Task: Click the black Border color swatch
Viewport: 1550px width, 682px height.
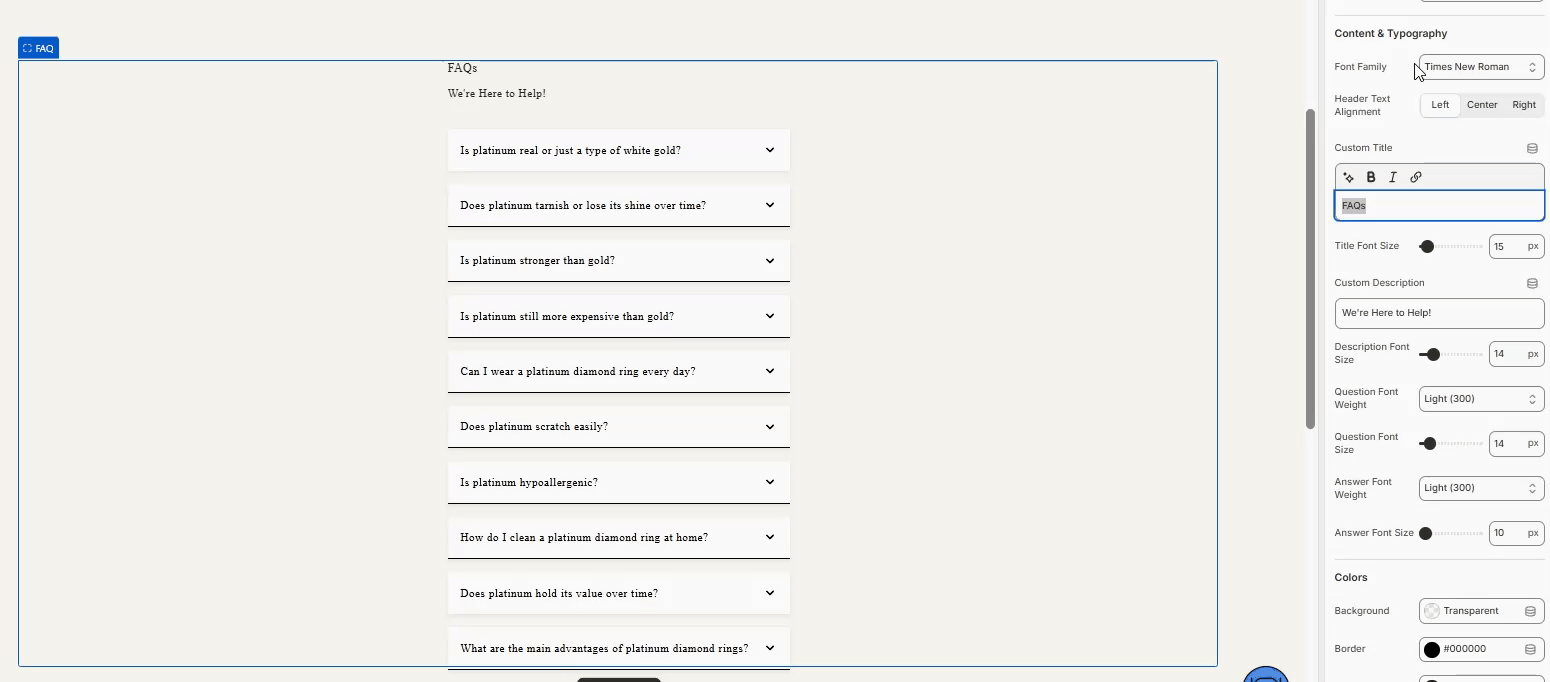Action: (x=1432, y=650)
